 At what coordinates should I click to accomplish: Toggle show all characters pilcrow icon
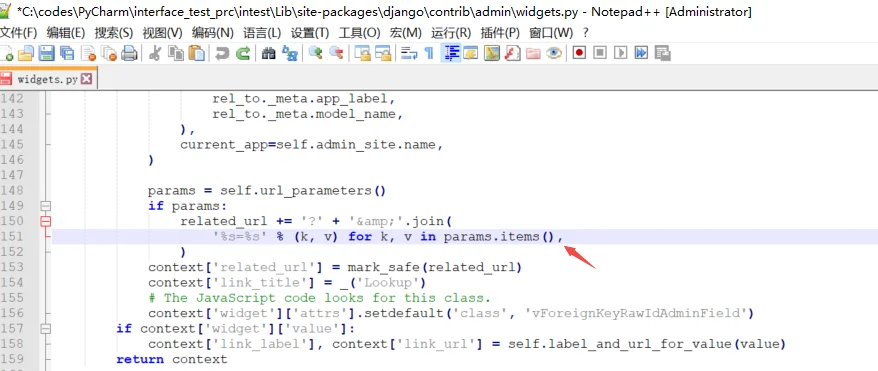[429, 53]
